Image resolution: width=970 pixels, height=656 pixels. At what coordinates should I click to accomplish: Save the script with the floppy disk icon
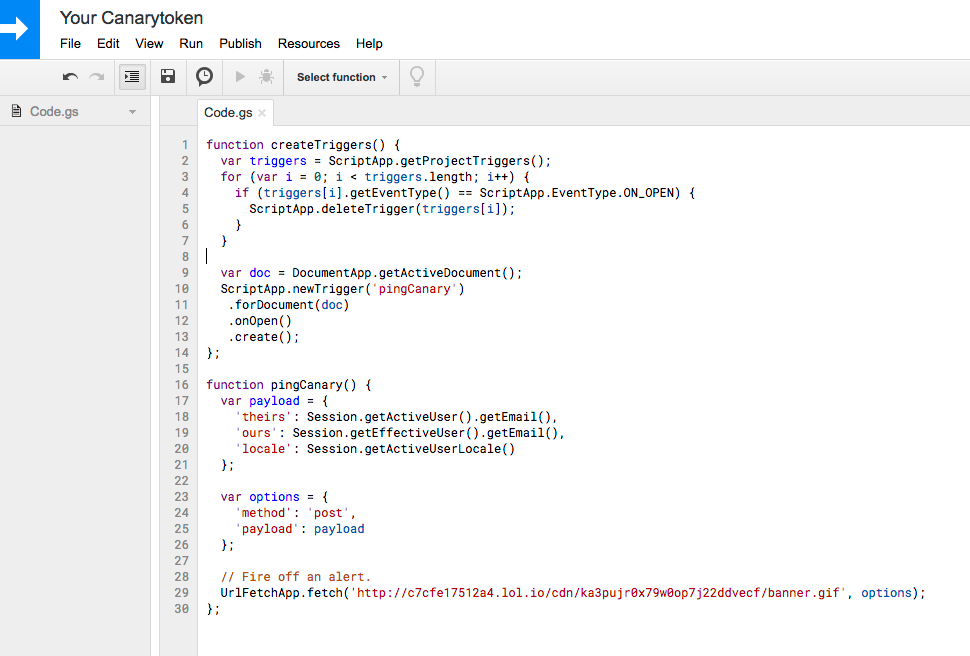click(x=168, y=77)
